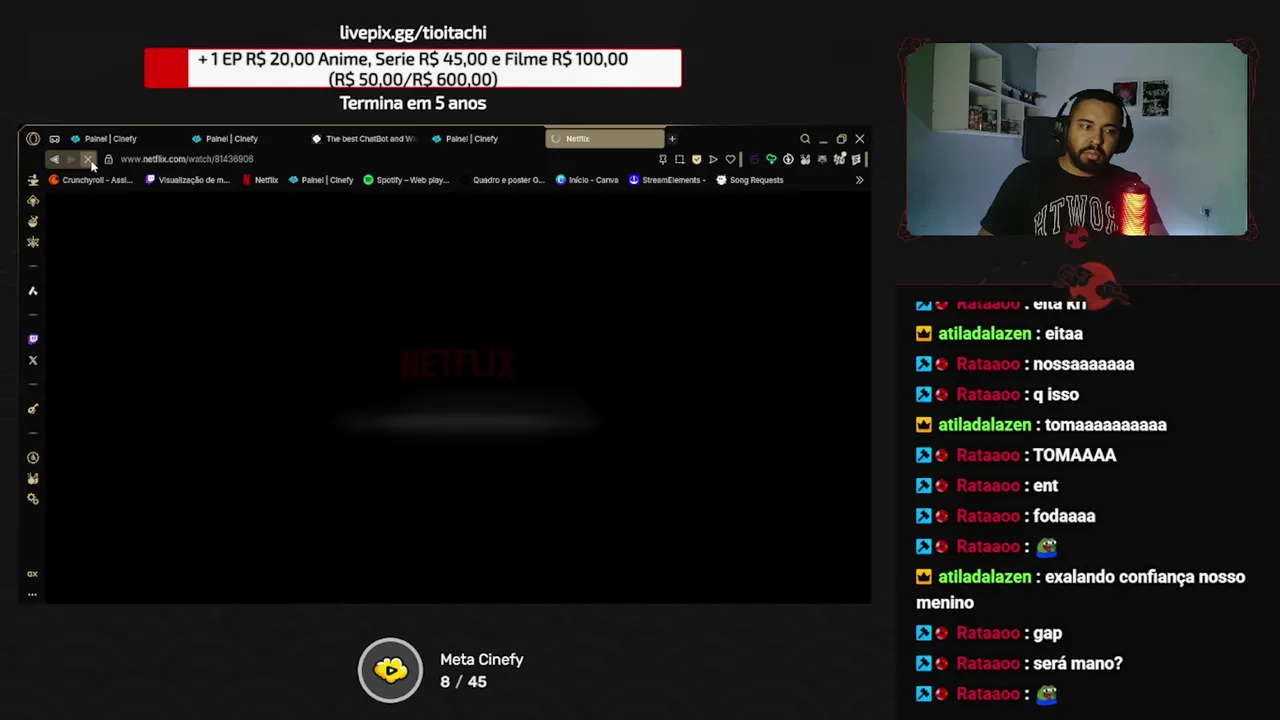Open the easy setup icon at toolbar end
1280x720 pixels.
coord(856,159)
